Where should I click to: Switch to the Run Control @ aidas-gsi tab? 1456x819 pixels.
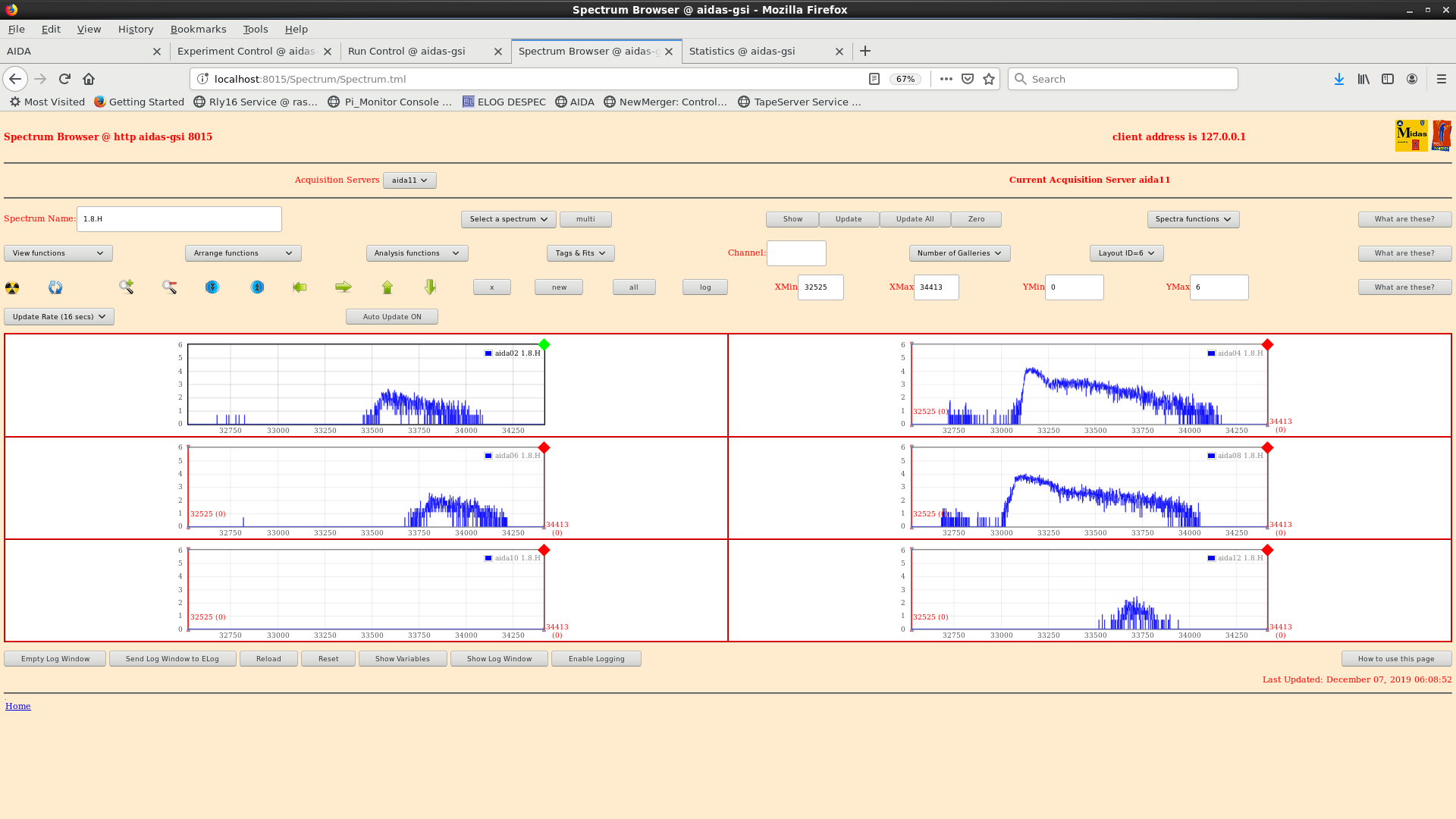[406, 52]
